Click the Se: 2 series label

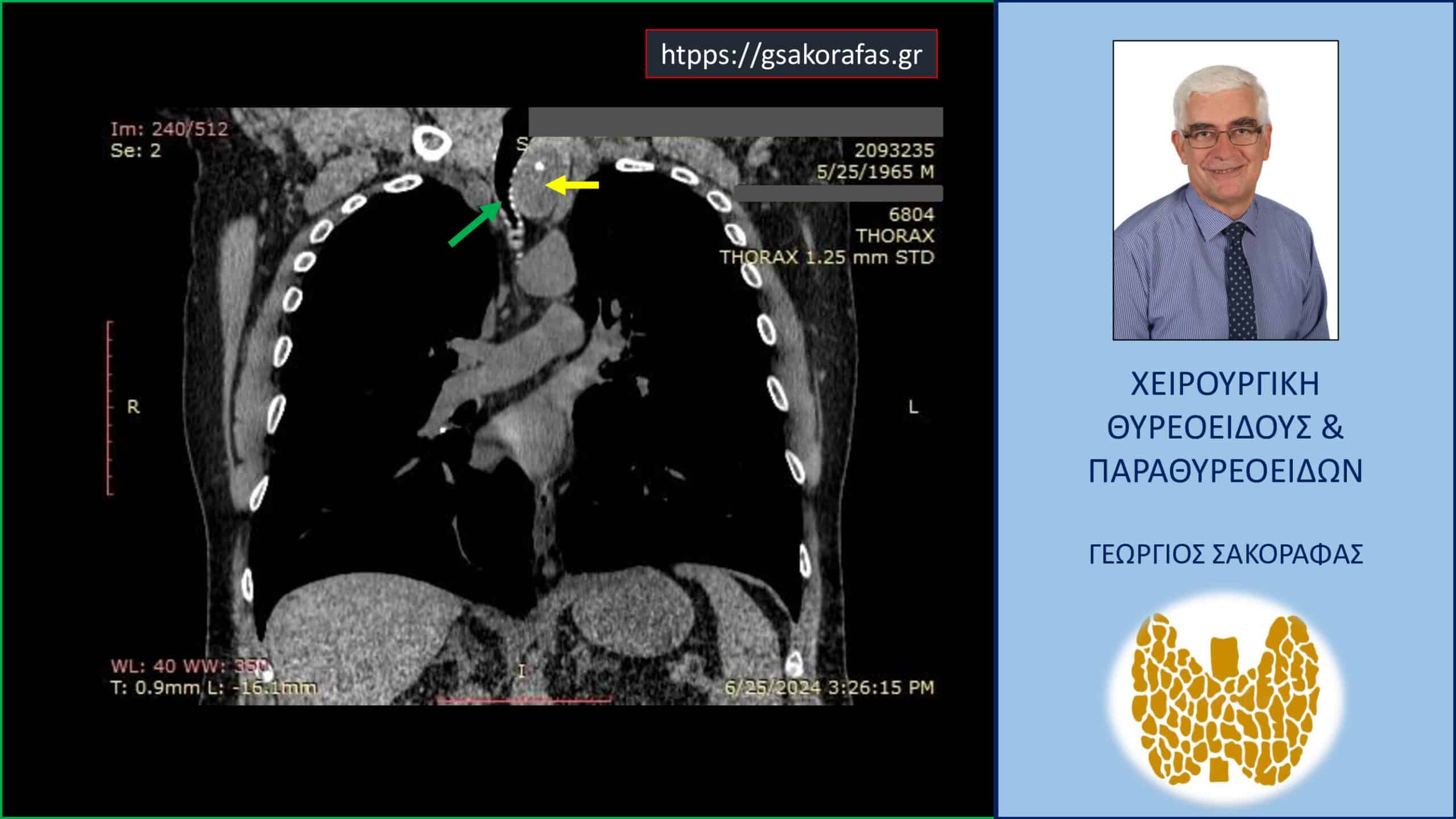click(x=135, y=151)
